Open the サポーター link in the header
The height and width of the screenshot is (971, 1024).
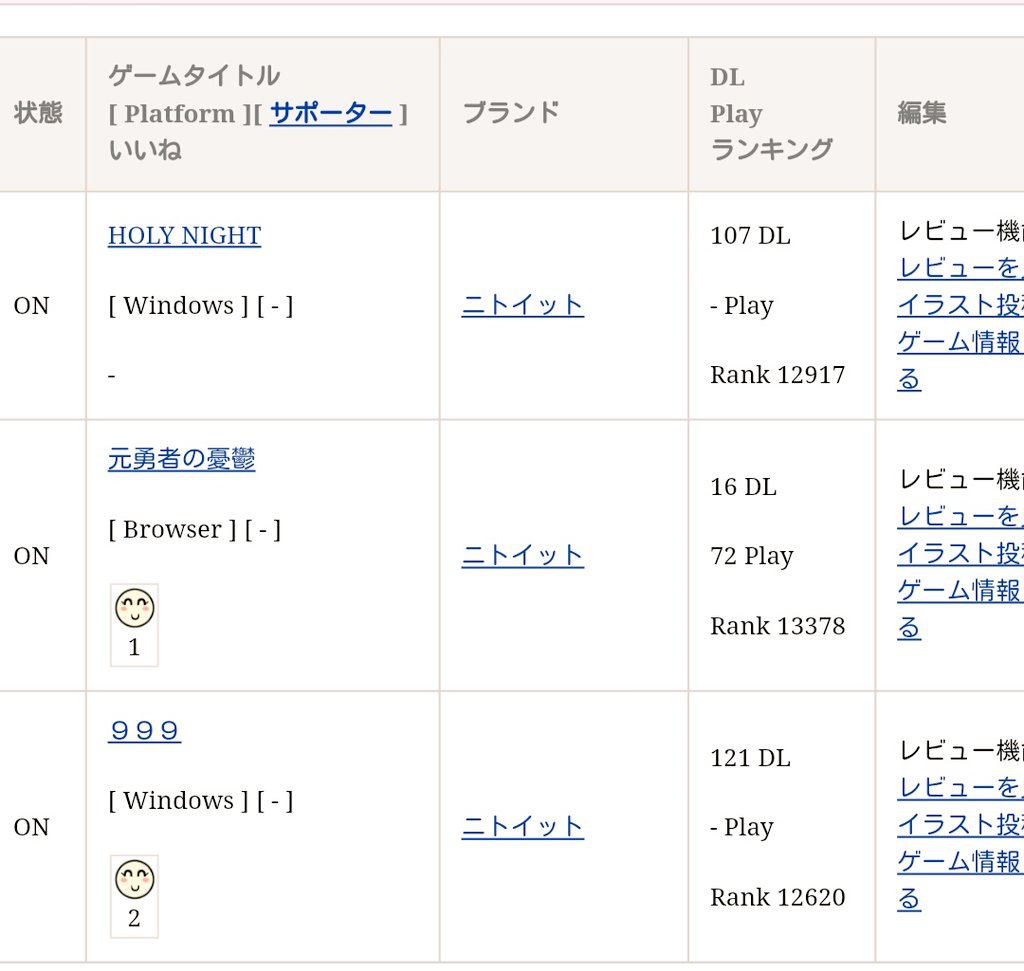(331, 113)
